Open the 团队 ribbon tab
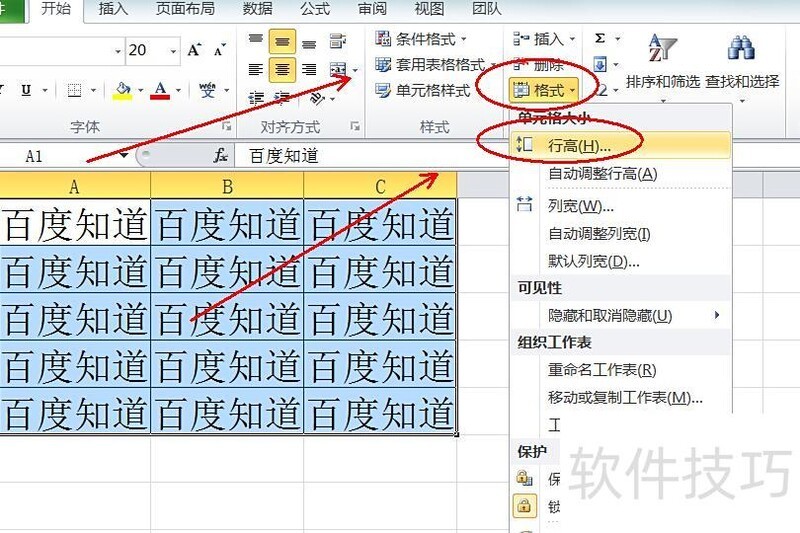Screen dimensions: 800x533 click(x=486, y=9)
